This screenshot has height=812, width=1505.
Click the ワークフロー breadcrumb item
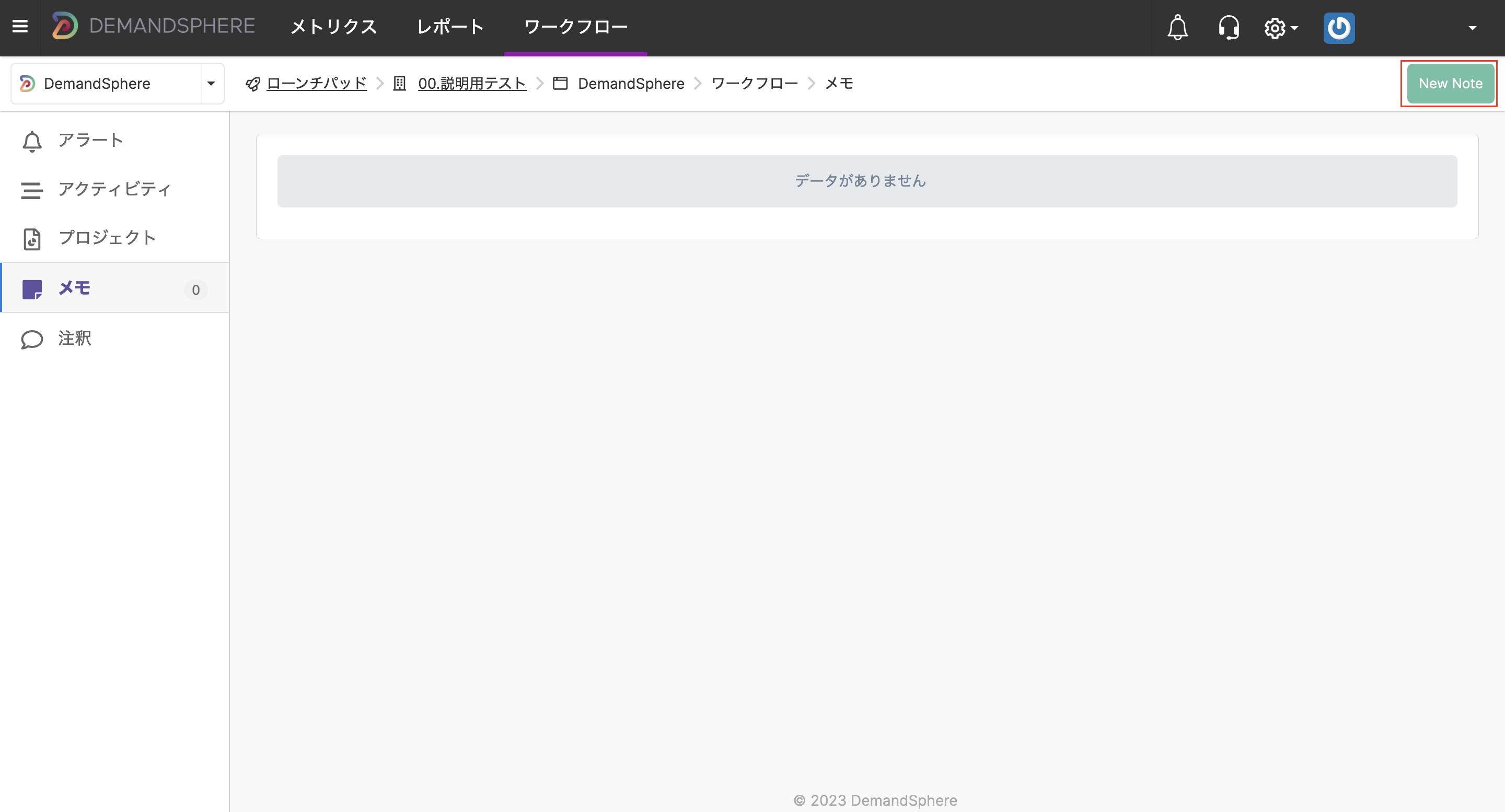pos(754,84)
